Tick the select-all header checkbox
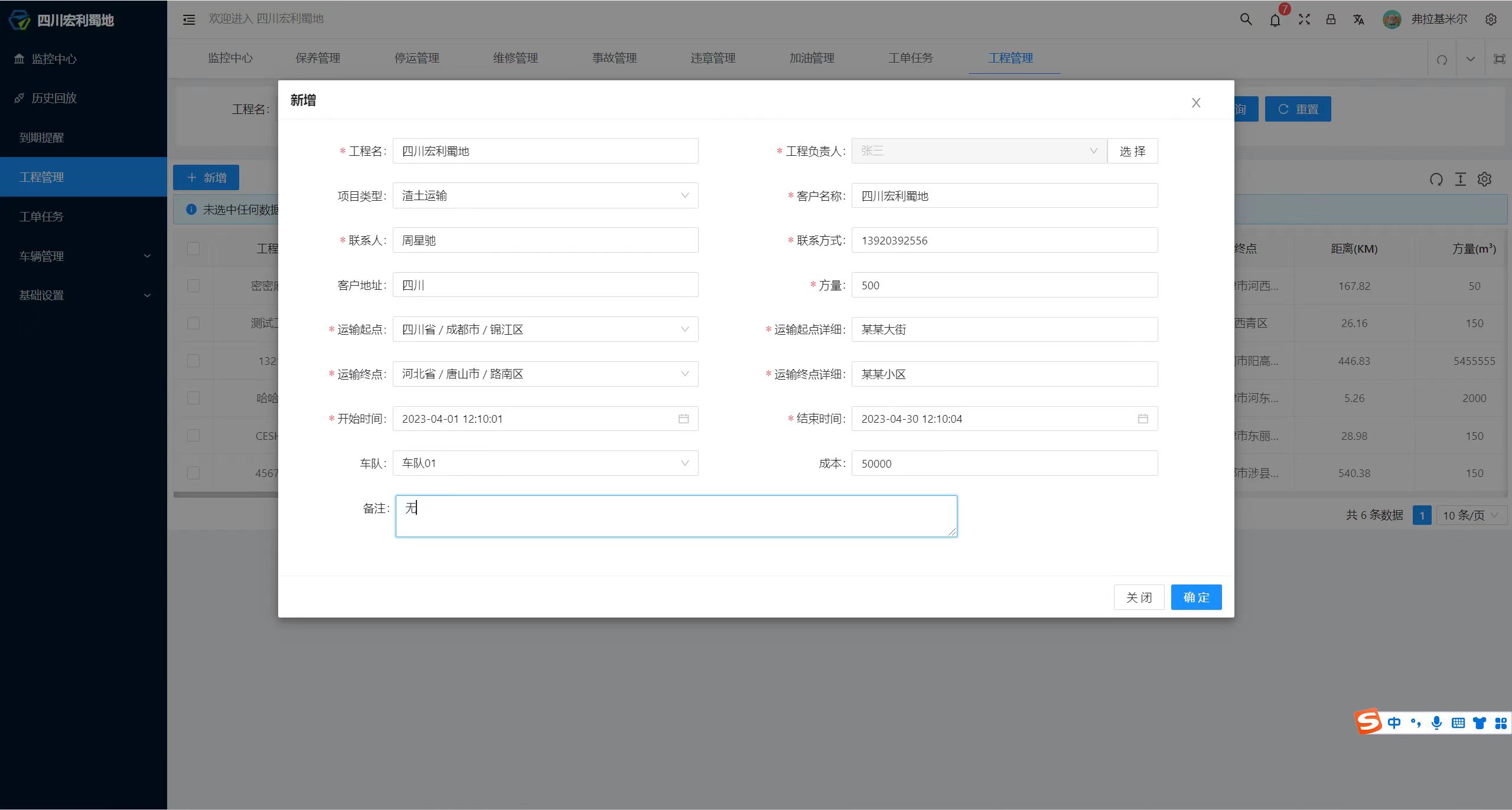Viewport: 1512px width, 810px height. 193,249
